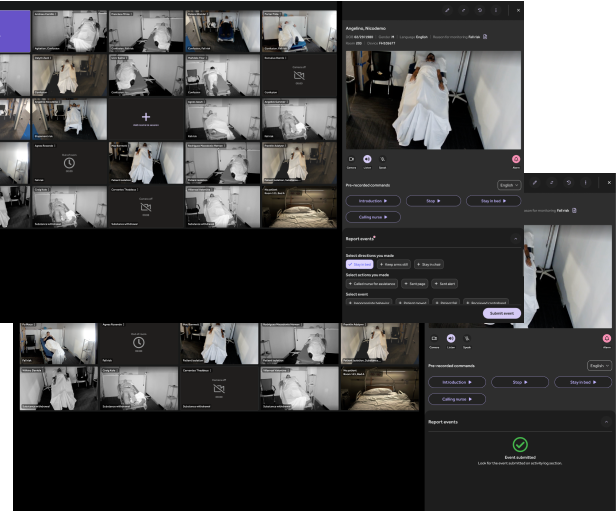616x511 pixels.
Task: Toggle the Speak microphone icon in Angelino Nicodemo's panel
Action: tap(382, 159)
